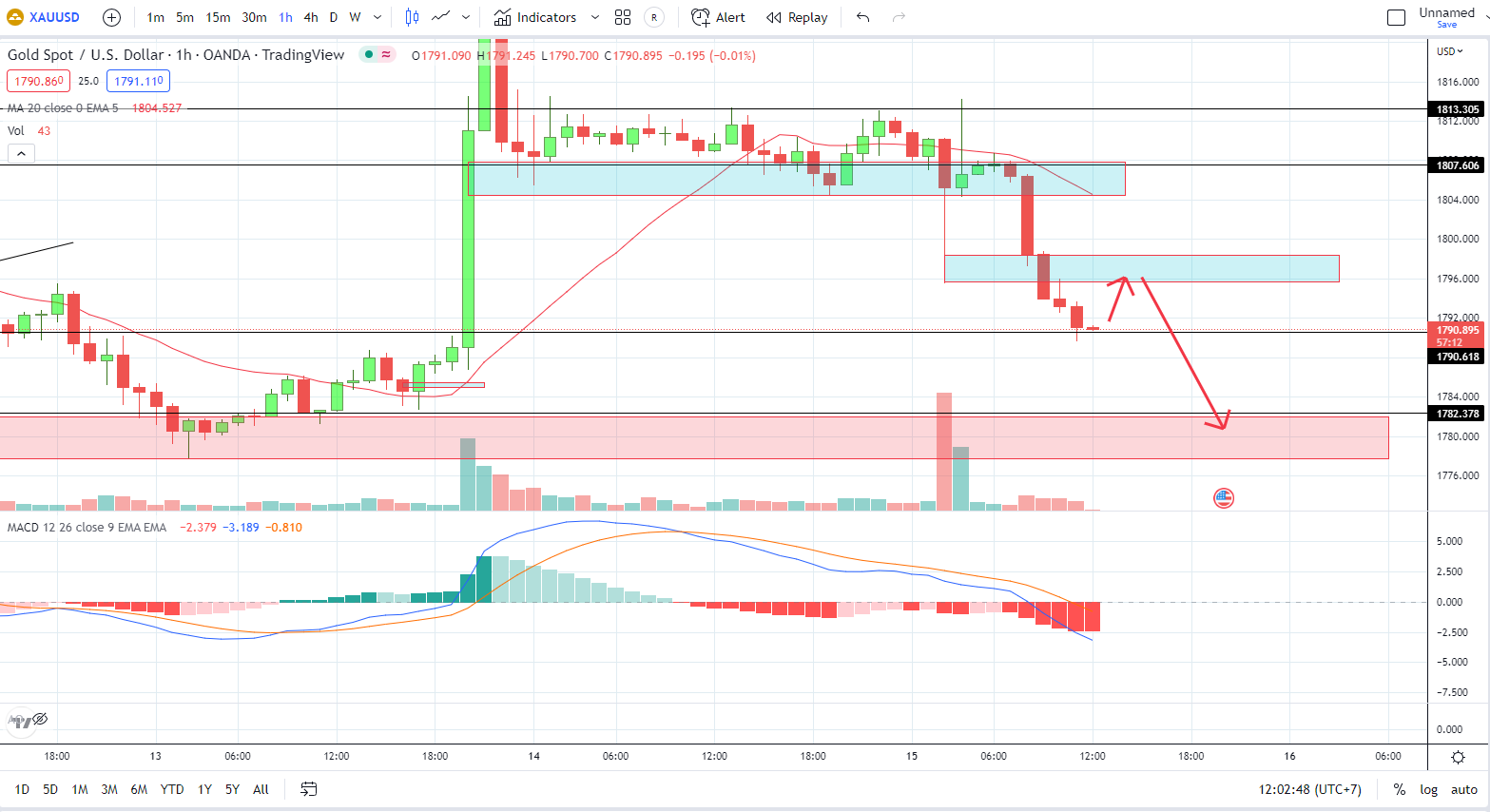Toggle the log scale
The image size is (1490, 812).
(1429, 789)
